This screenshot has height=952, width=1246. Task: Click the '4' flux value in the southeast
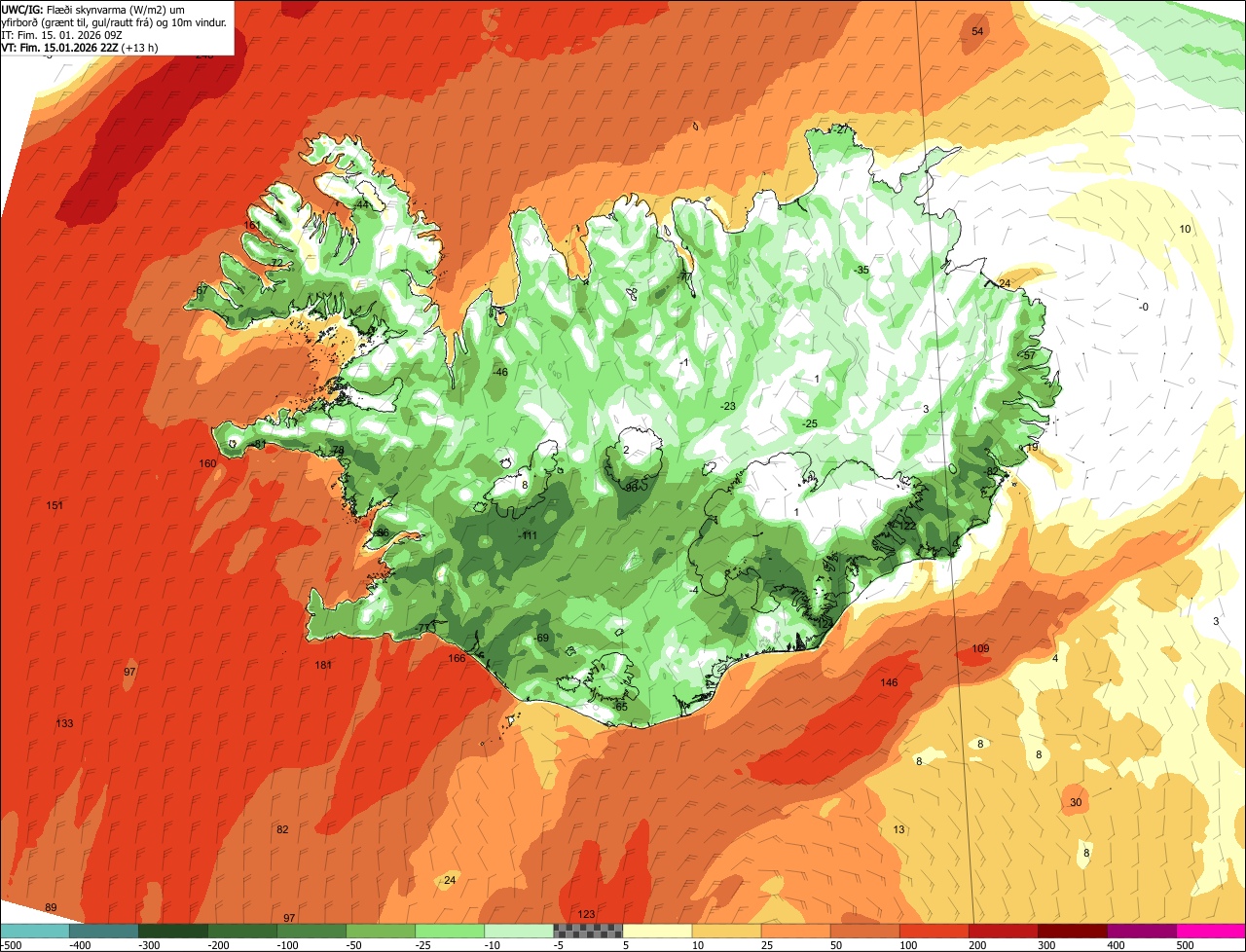[1055, 658]
